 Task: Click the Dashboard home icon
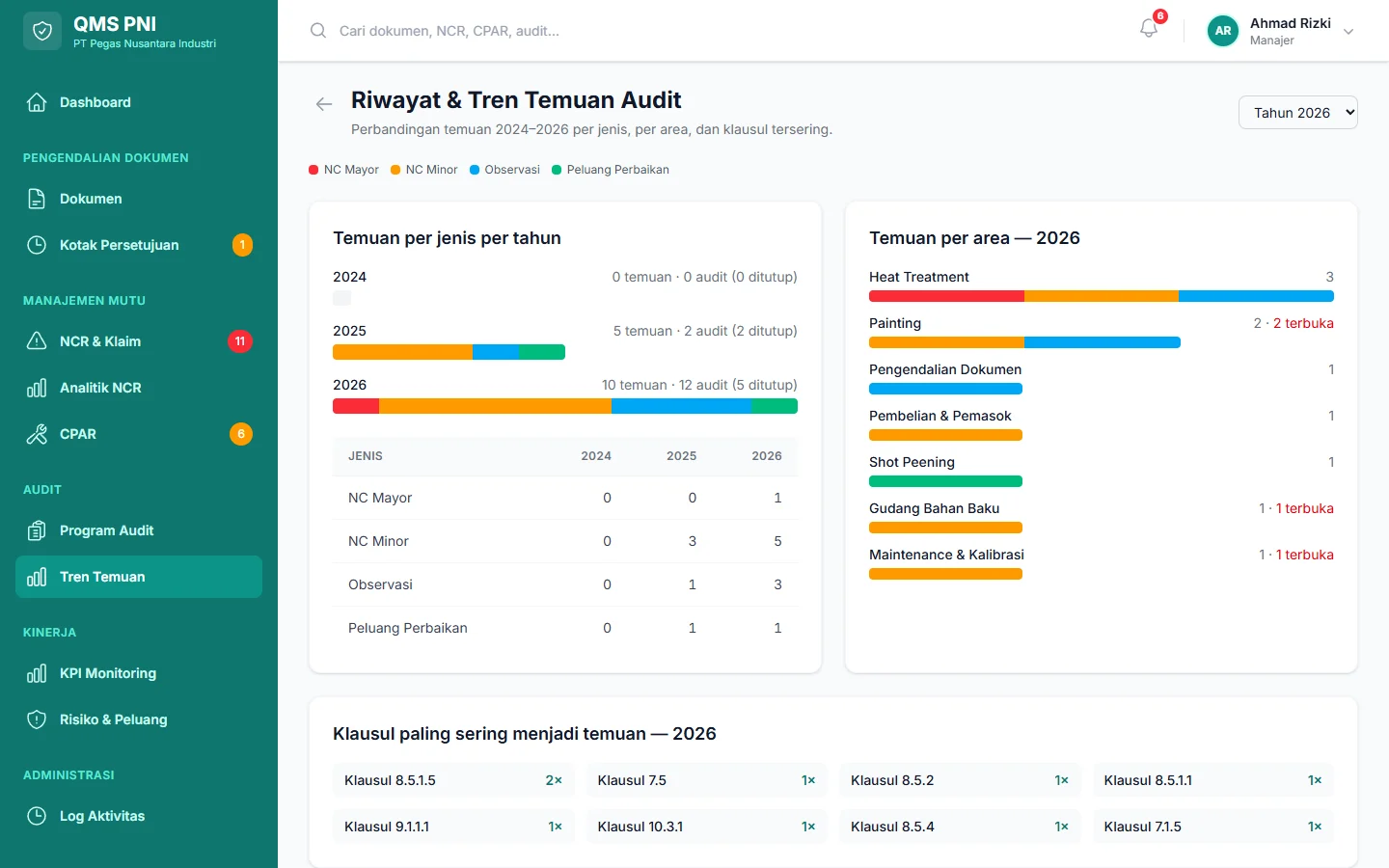pyautogui.click(x=37, y=102)
